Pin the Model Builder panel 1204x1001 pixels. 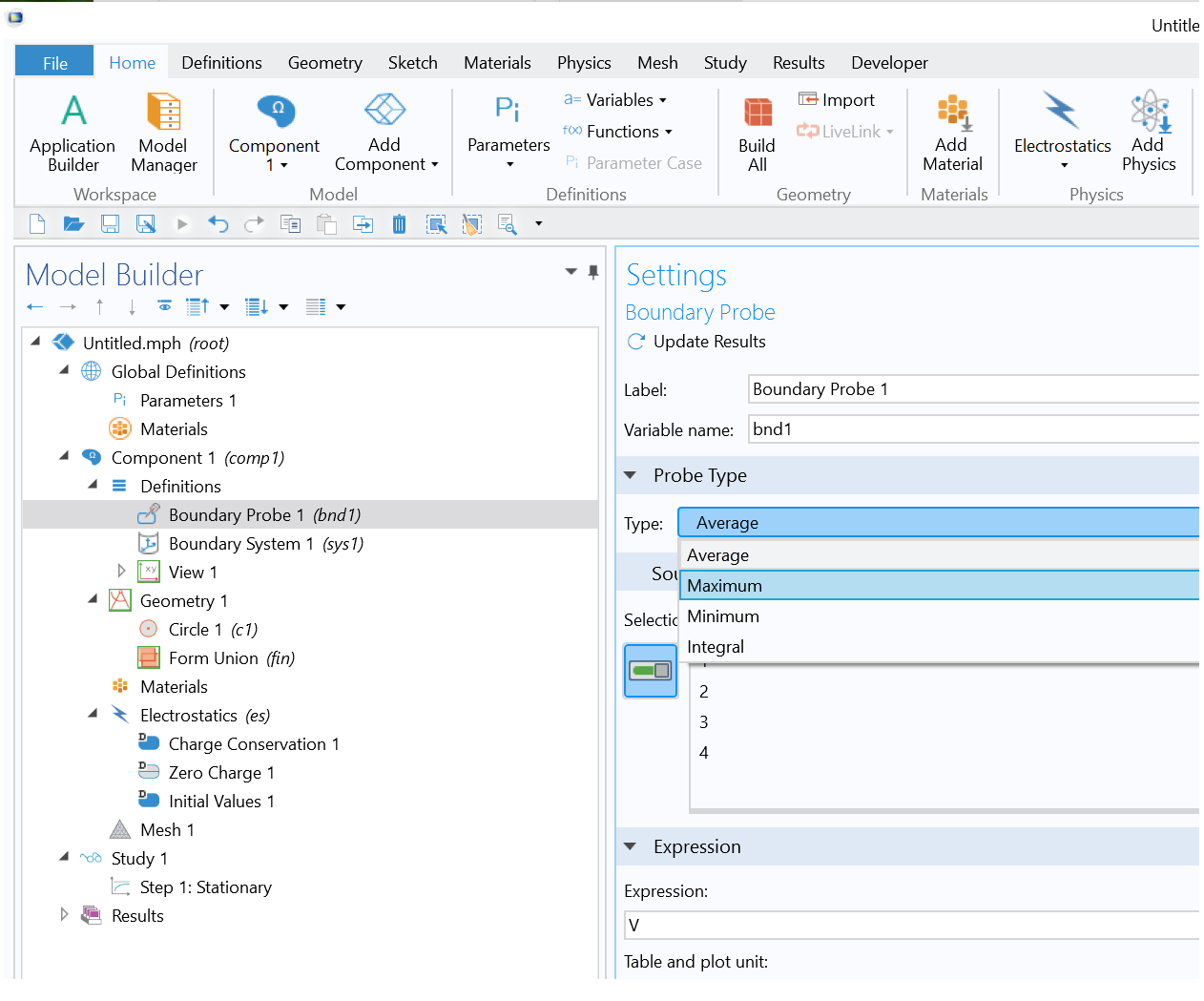coord(593,272)
